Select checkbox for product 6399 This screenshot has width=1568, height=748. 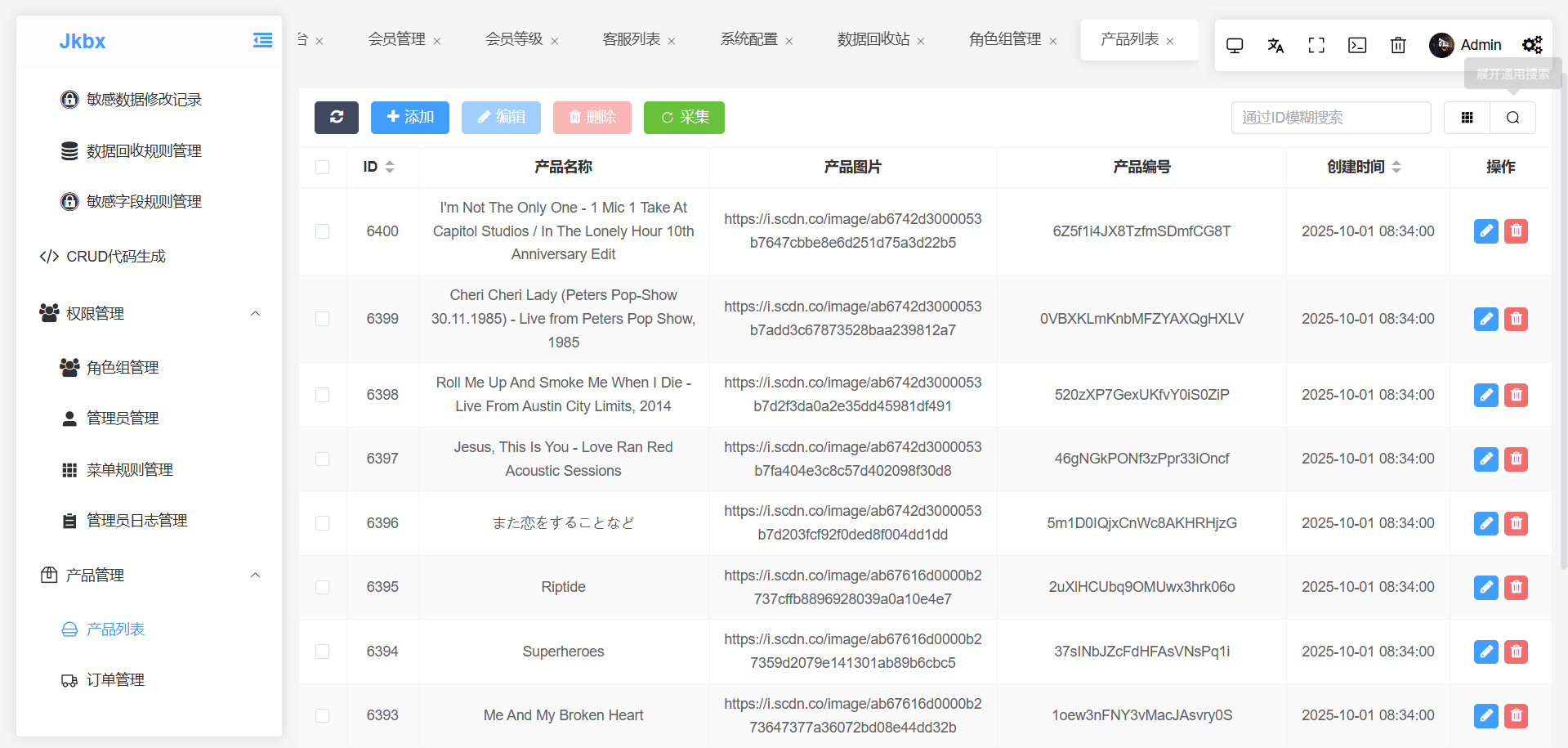click(323, 319)
